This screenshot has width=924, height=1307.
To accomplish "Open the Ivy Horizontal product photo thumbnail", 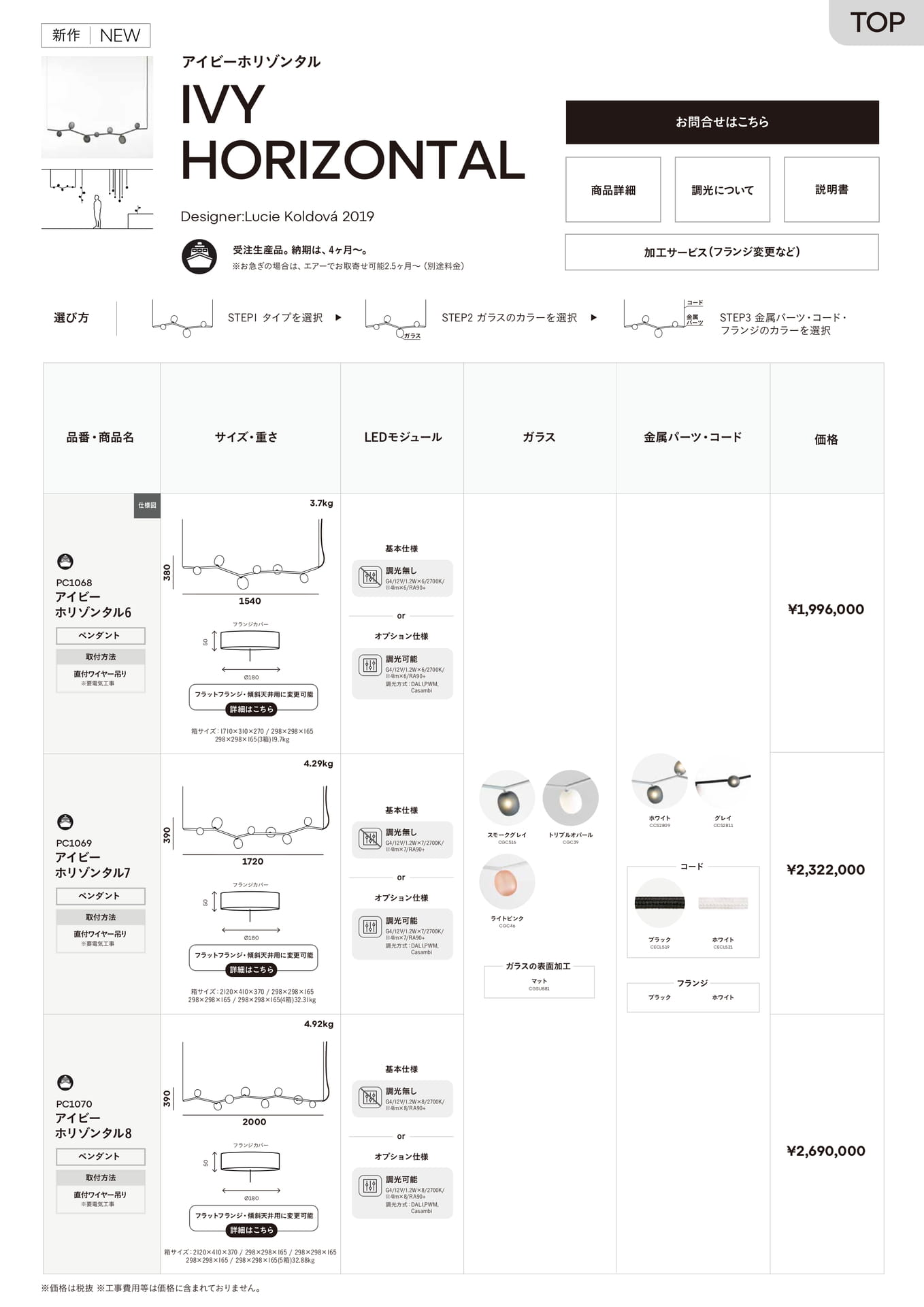I will 97,107.
